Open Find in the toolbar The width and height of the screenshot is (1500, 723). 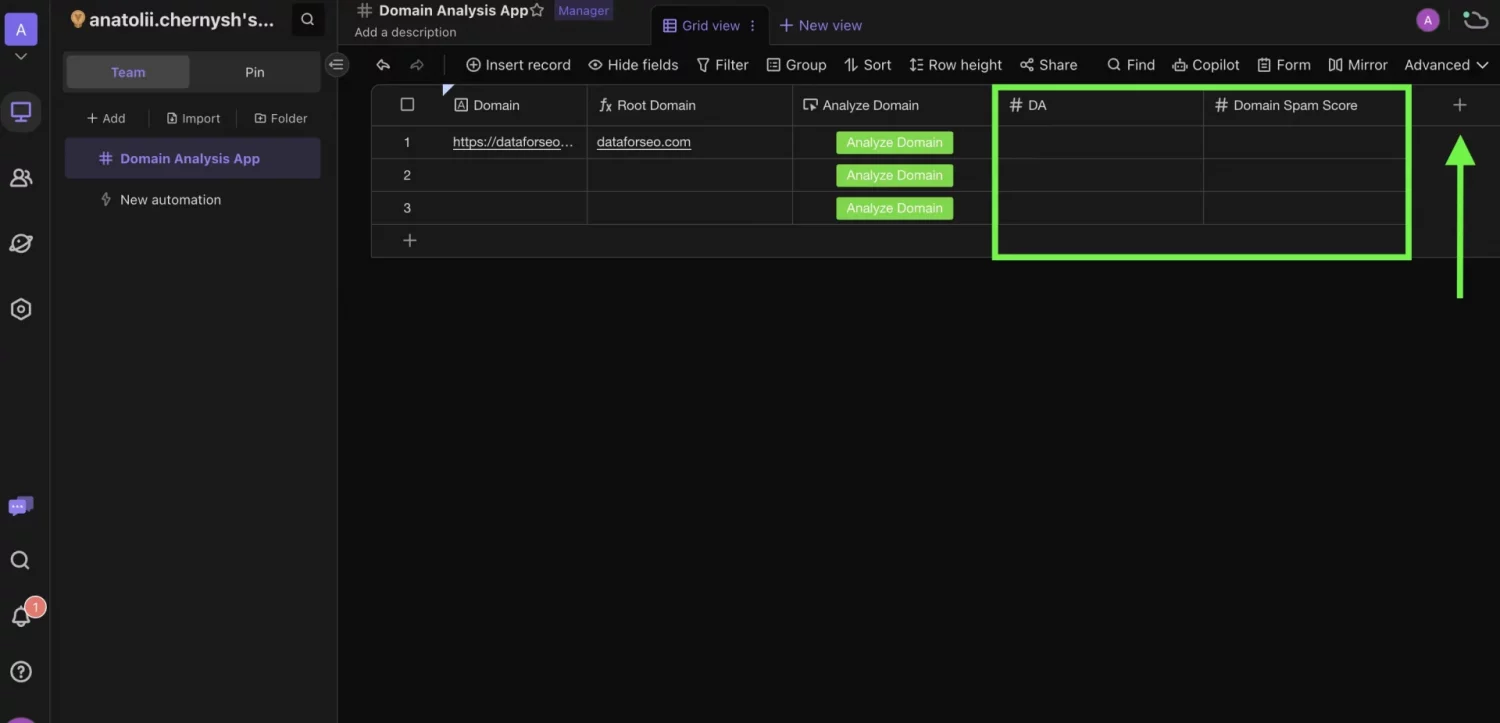1130,65
